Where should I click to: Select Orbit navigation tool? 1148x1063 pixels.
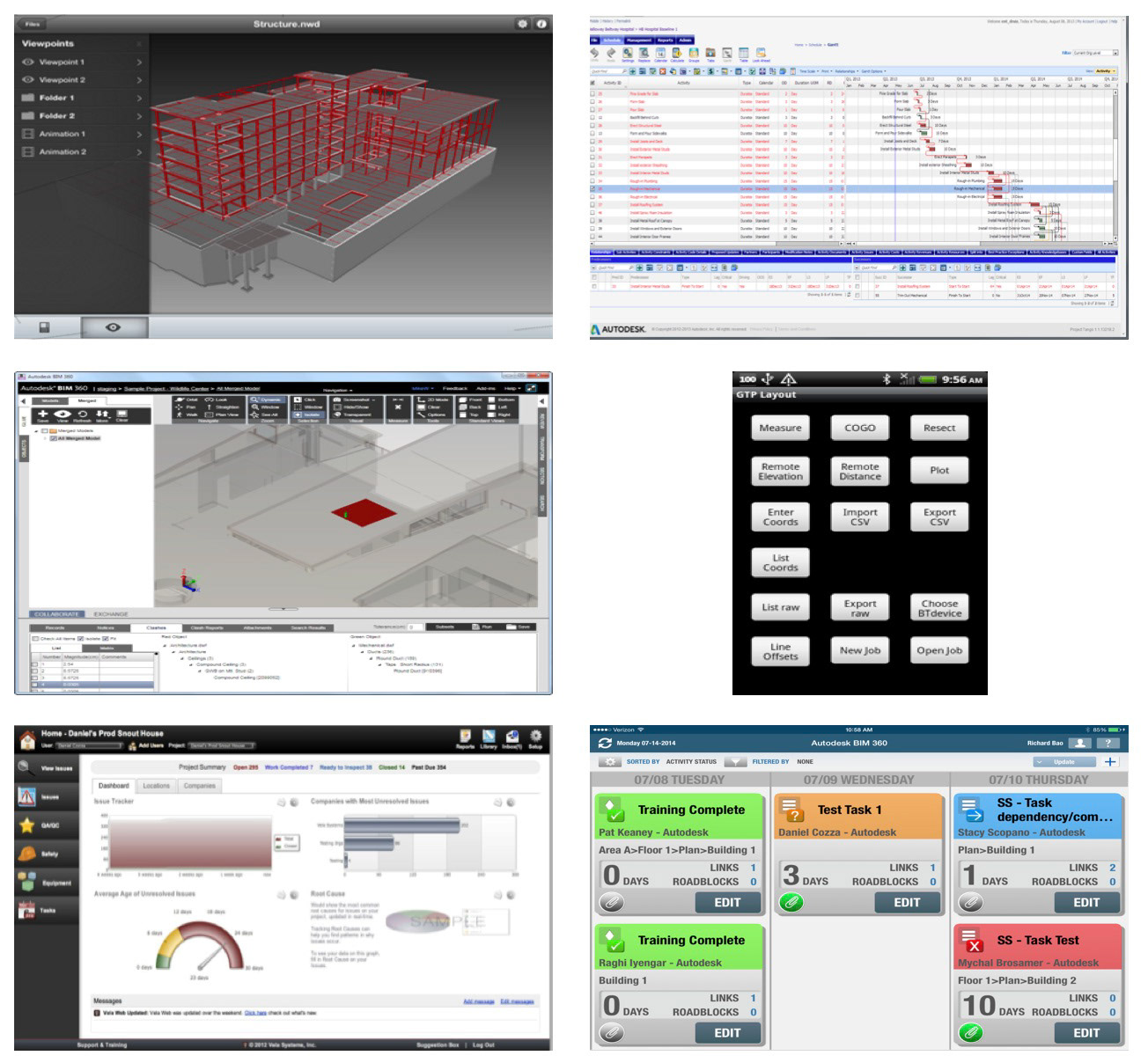[187, 400]
